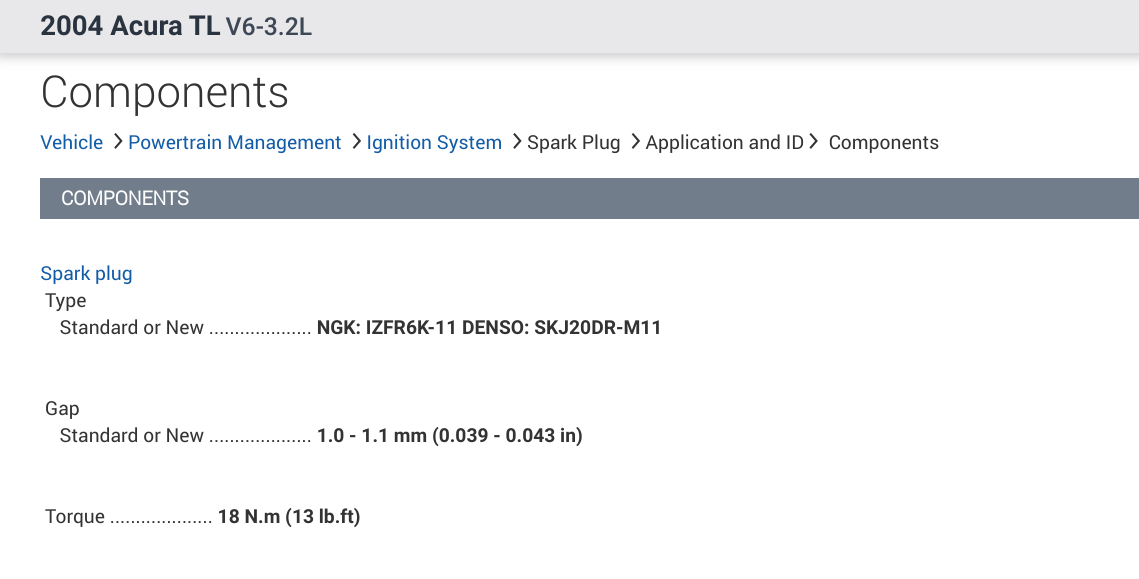Click the Vehicle breadcrumb link
1139x579 pixels.
(71, 143)
